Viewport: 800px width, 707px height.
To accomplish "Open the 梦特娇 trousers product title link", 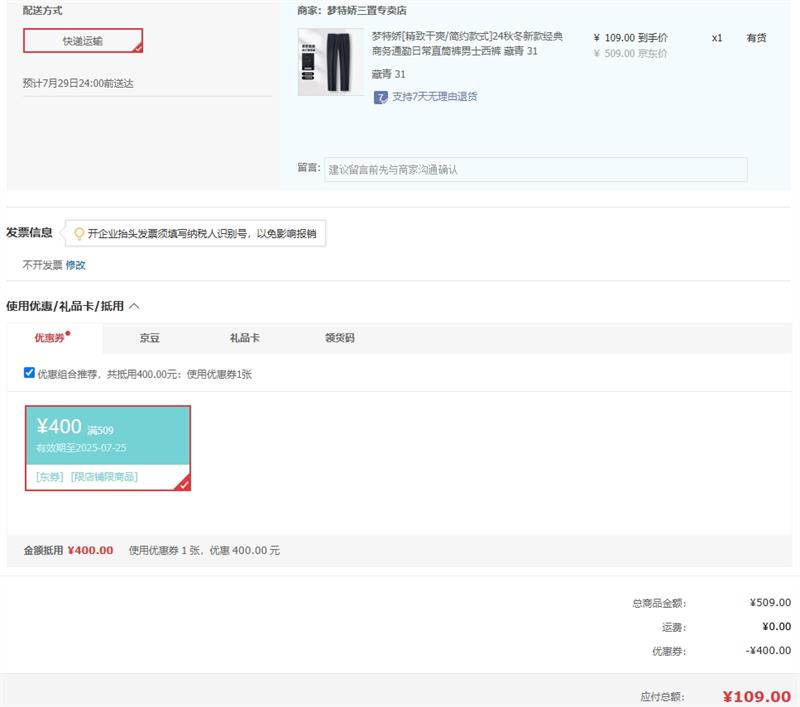I will (466, 43).
